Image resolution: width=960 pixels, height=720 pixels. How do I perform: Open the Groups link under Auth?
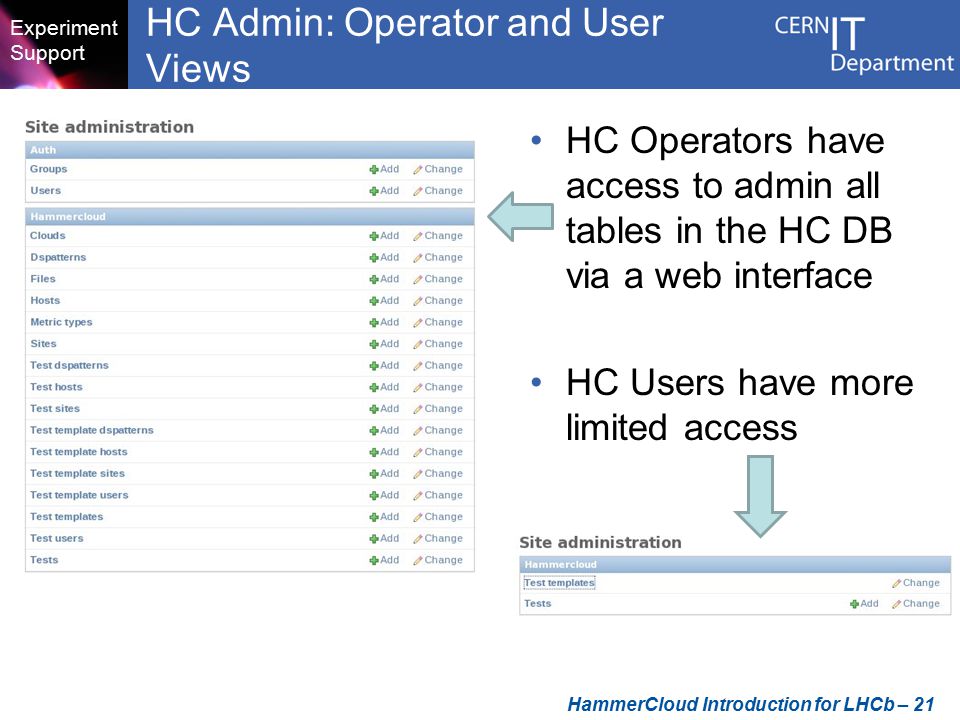(48, 169)
